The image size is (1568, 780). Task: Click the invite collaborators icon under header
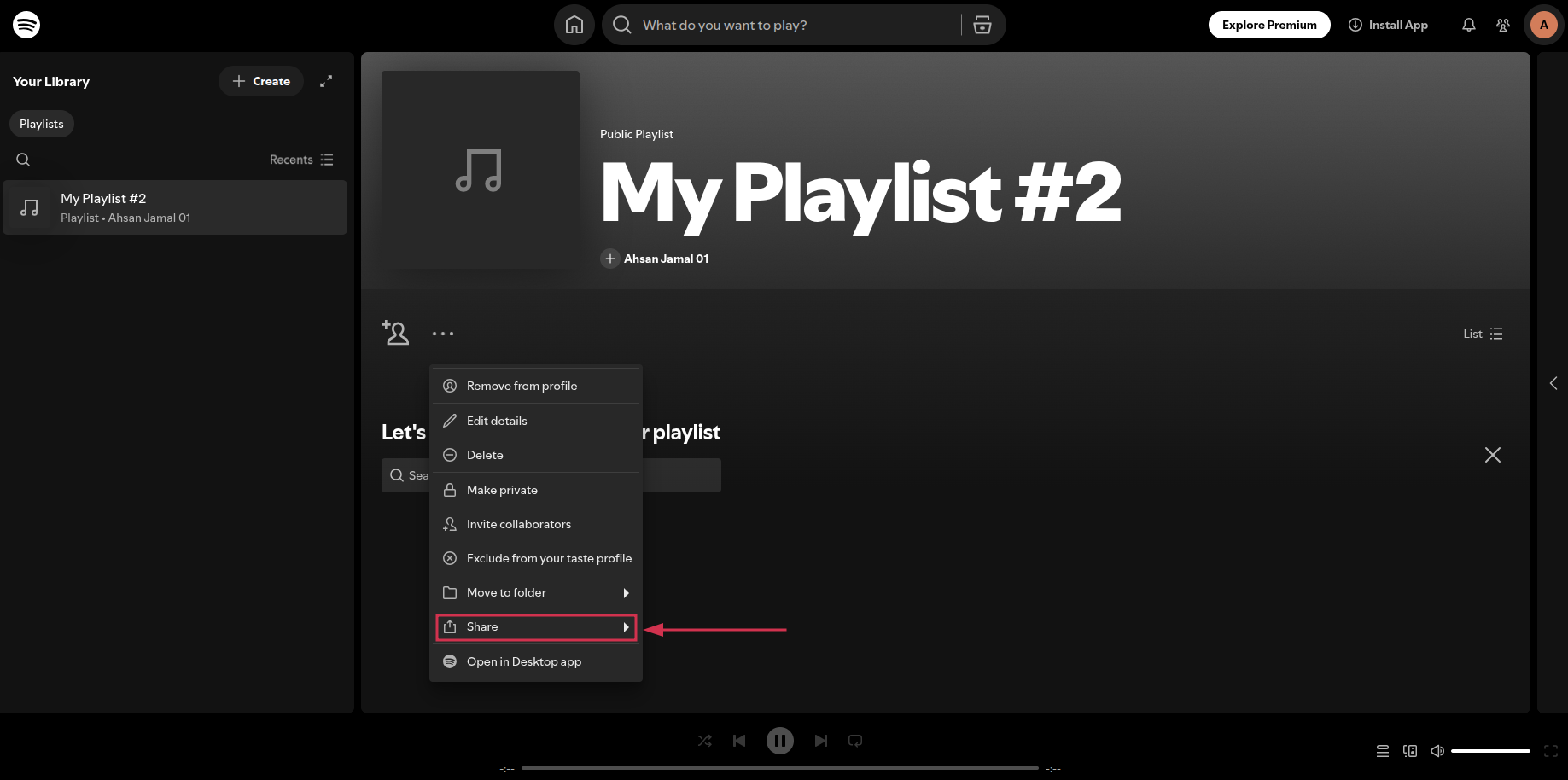(x=395, y=333)
